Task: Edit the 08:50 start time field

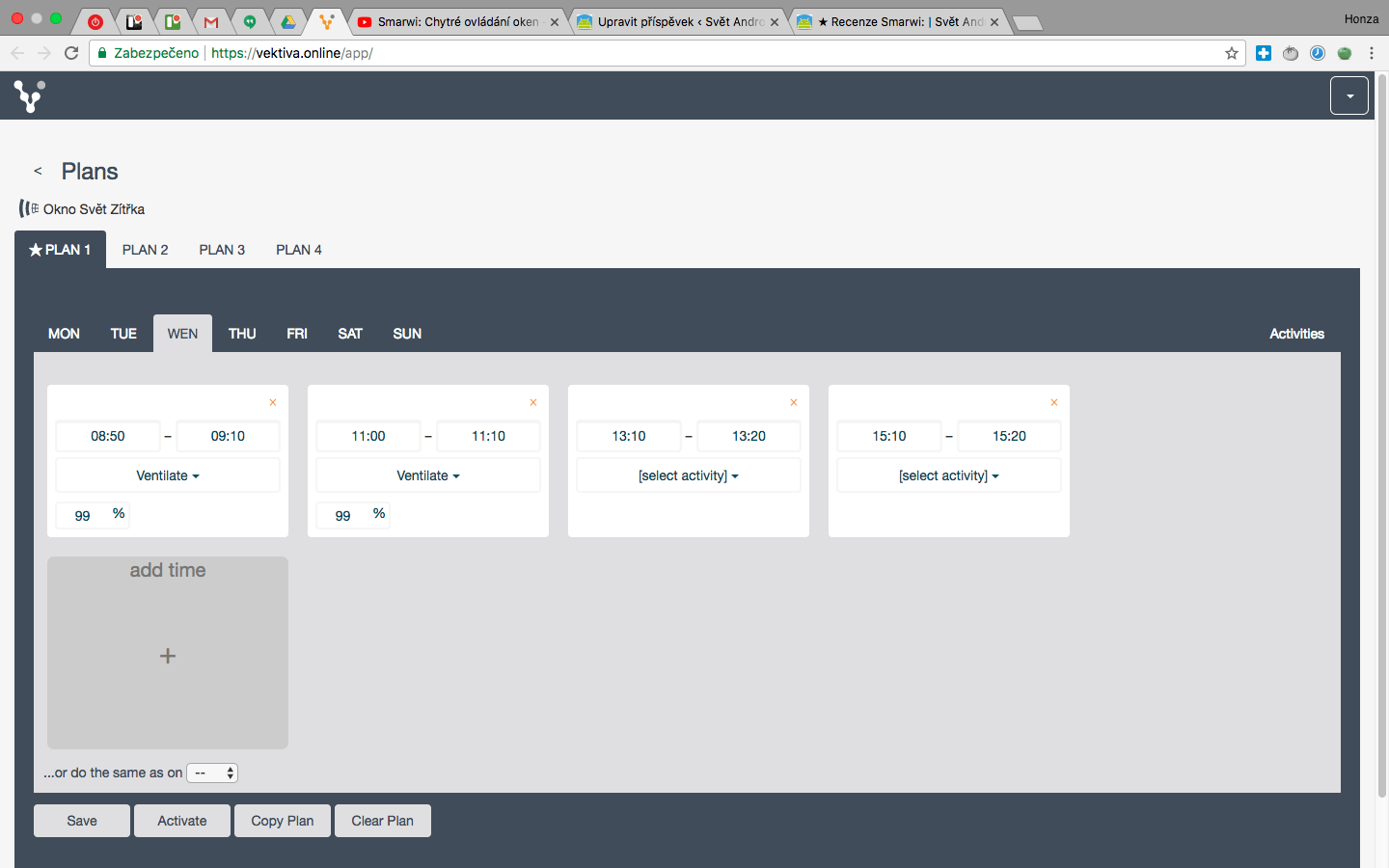Action: [108, 436]
